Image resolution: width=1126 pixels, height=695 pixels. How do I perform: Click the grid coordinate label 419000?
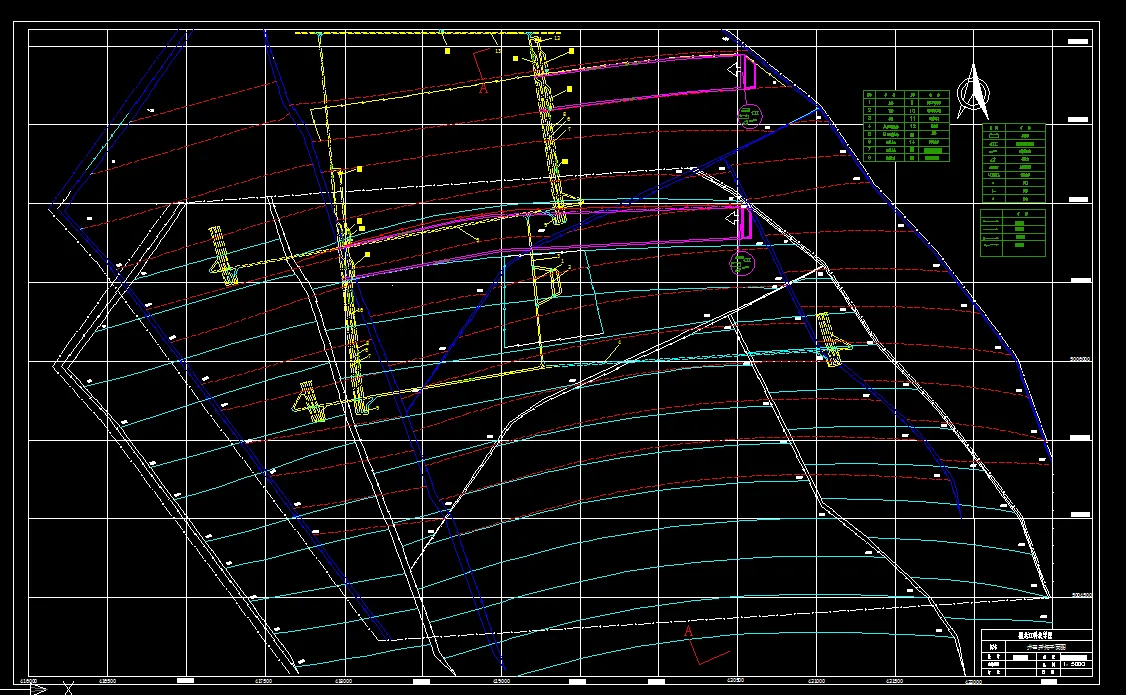[502, 680]
